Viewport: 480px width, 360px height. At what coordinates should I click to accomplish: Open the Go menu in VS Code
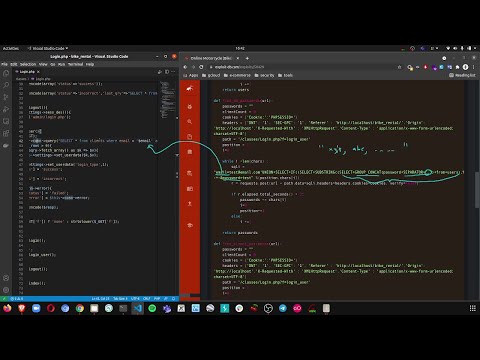pyautogui.click(x=53, y=64)
